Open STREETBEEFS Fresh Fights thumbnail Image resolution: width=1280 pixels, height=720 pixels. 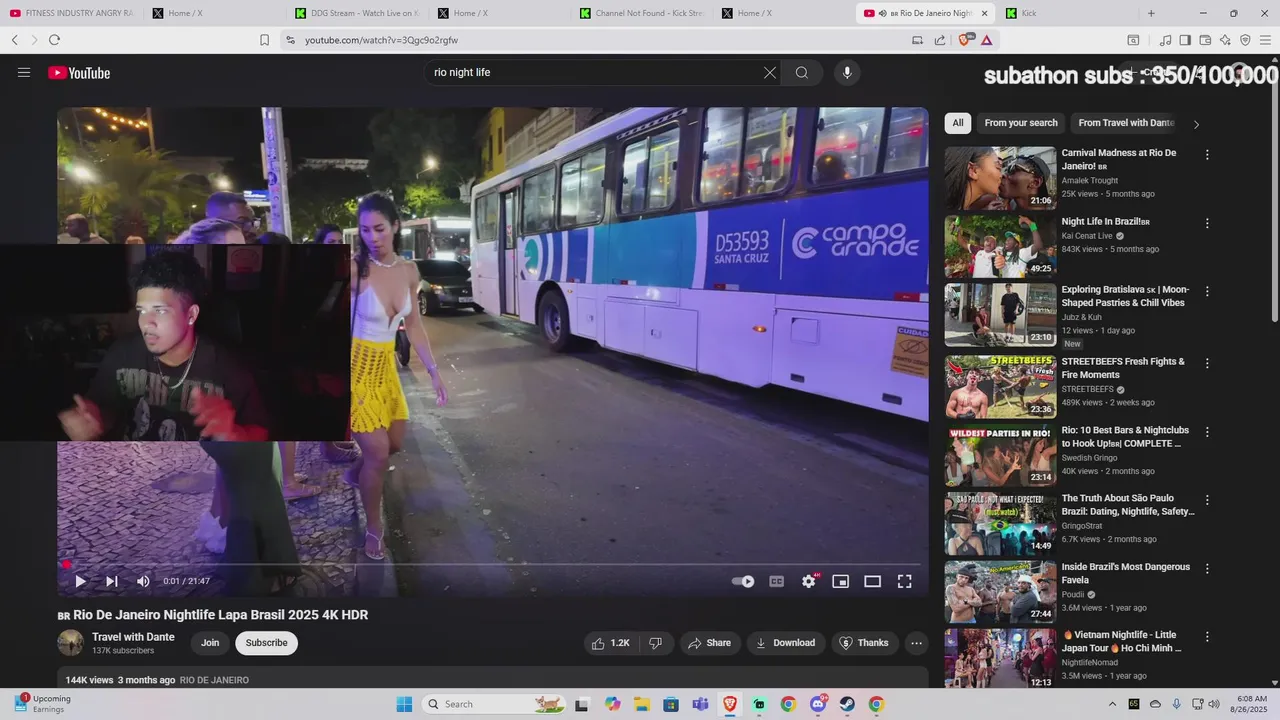1000,386
